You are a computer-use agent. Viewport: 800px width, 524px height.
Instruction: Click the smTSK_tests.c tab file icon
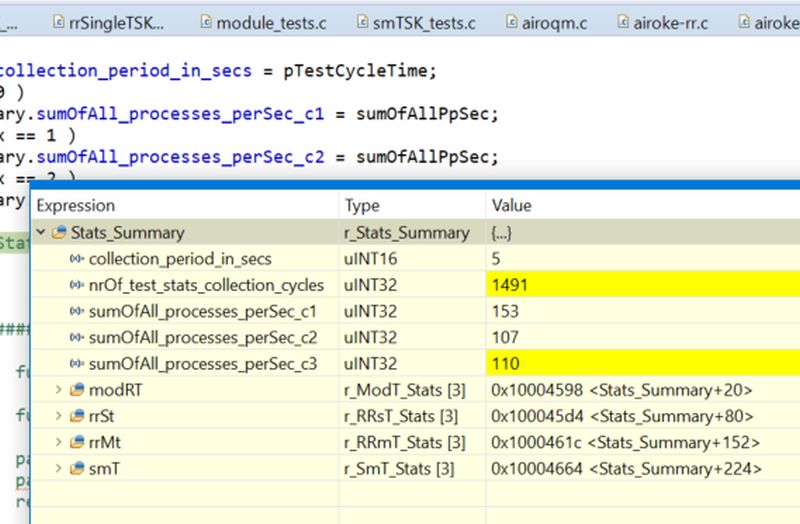pos(363,22)
